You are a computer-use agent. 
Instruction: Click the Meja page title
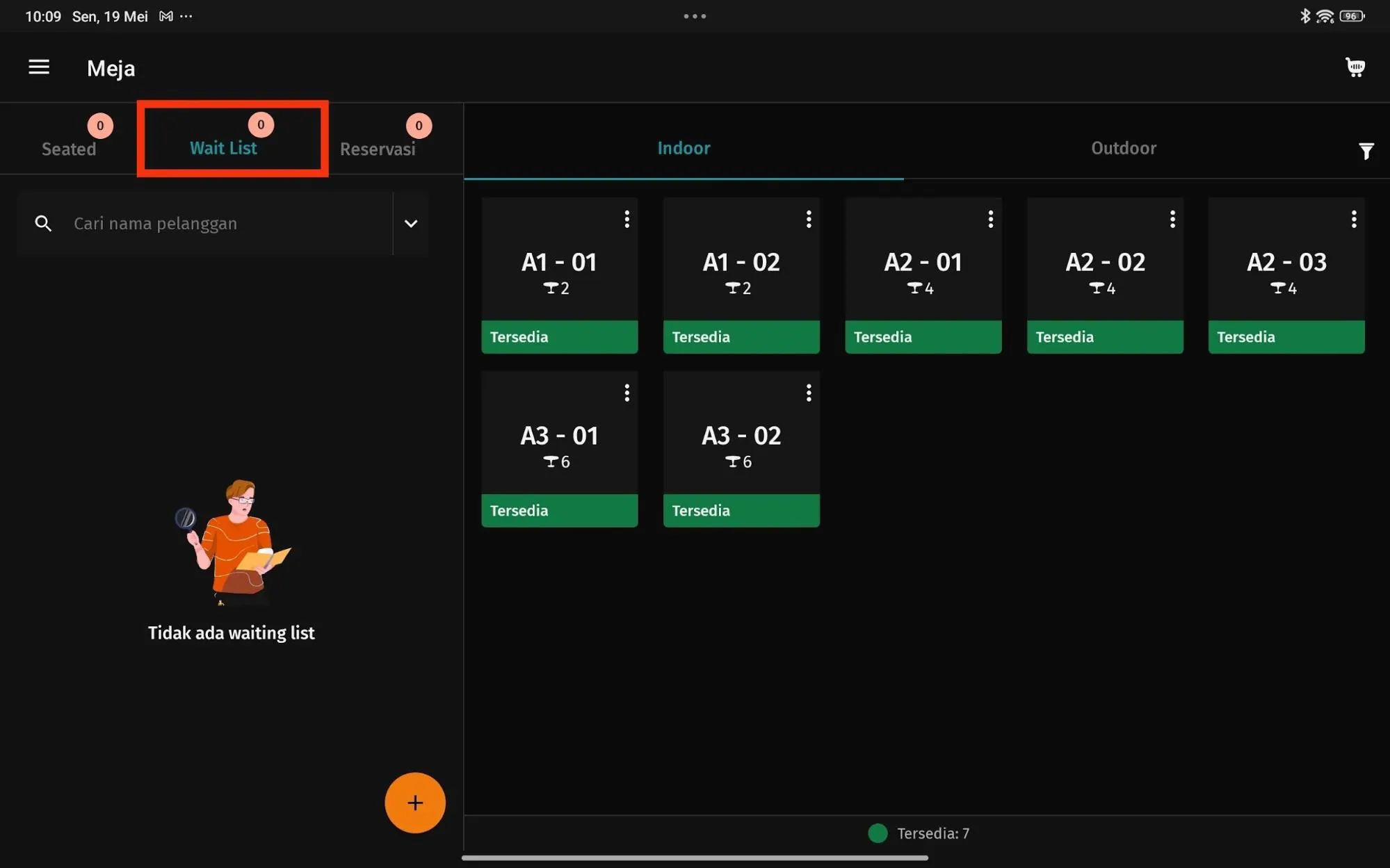click(111, 68)
